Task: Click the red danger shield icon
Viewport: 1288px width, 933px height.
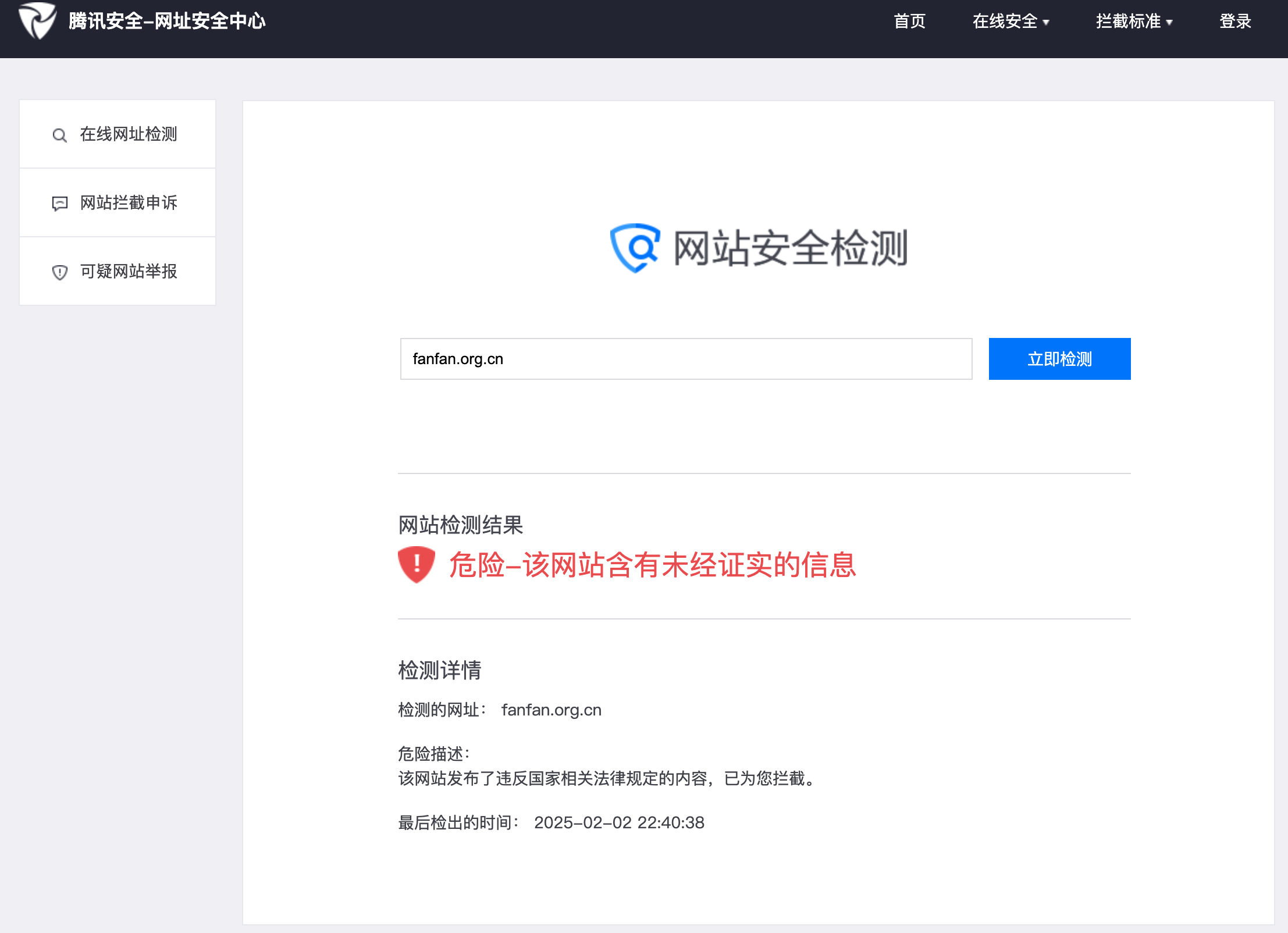Action: (416, 564)
